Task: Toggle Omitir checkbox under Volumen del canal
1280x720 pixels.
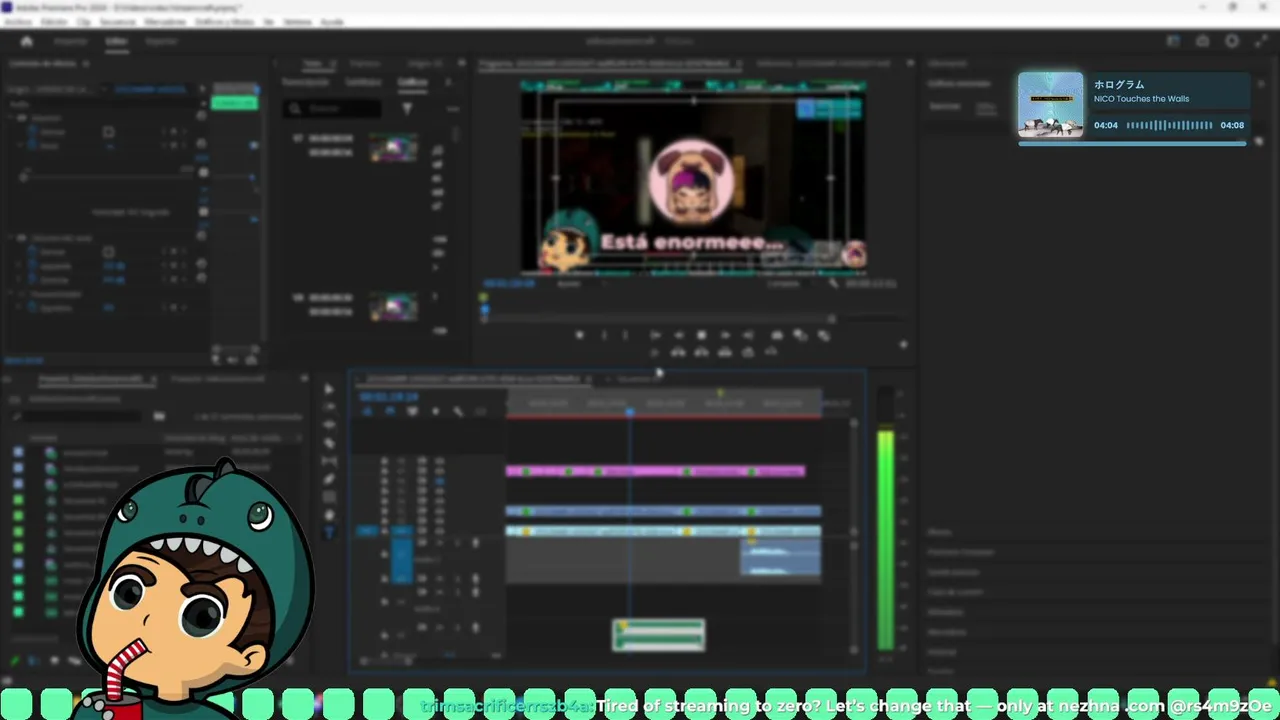Action: pyautogui.click(x=108, y=252)
